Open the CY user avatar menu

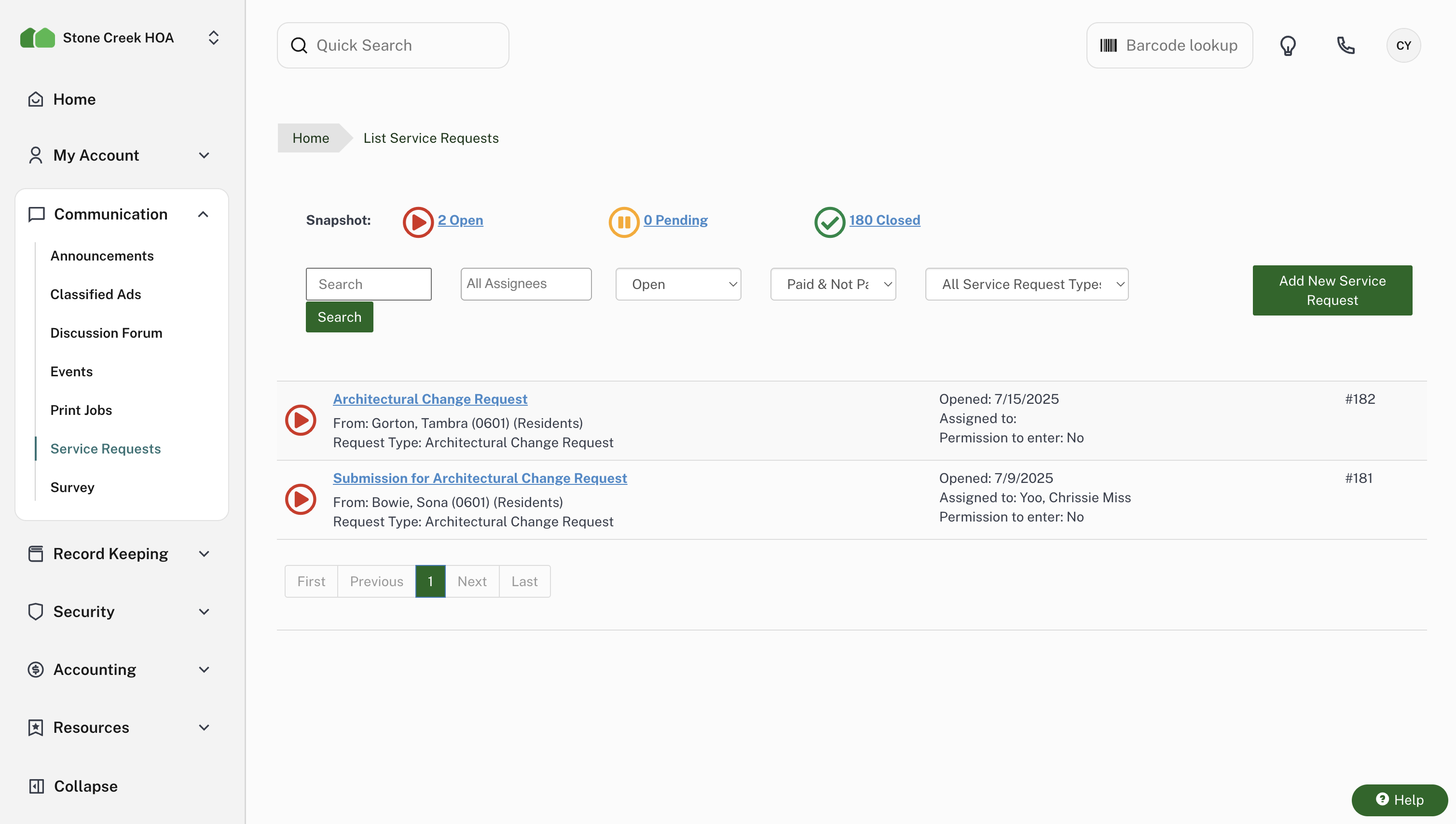click(x=1403, y=45)
